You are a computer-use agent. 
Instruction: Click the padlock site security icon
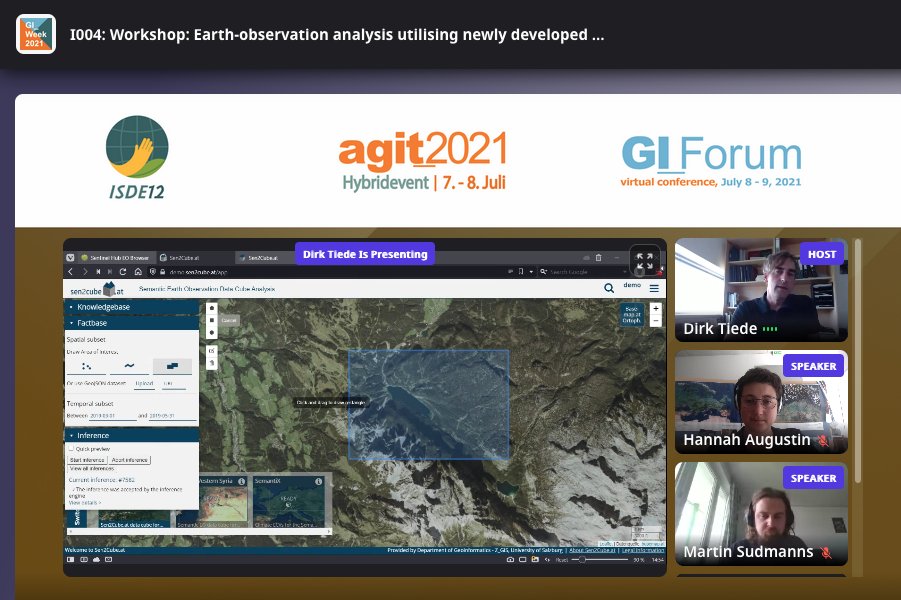pyautogui.click(x=163, y=272)
